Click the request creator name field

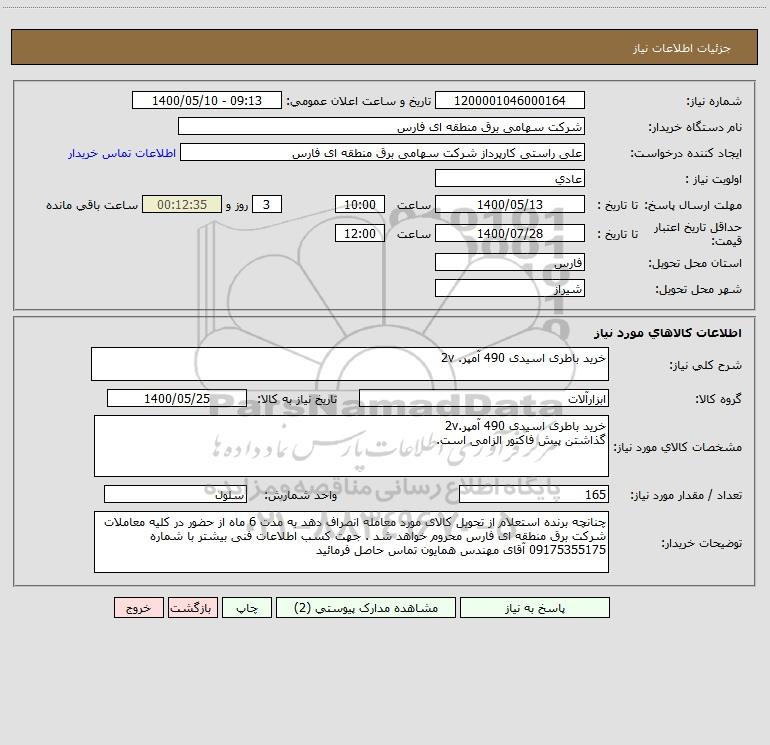[x=383, y=152]
